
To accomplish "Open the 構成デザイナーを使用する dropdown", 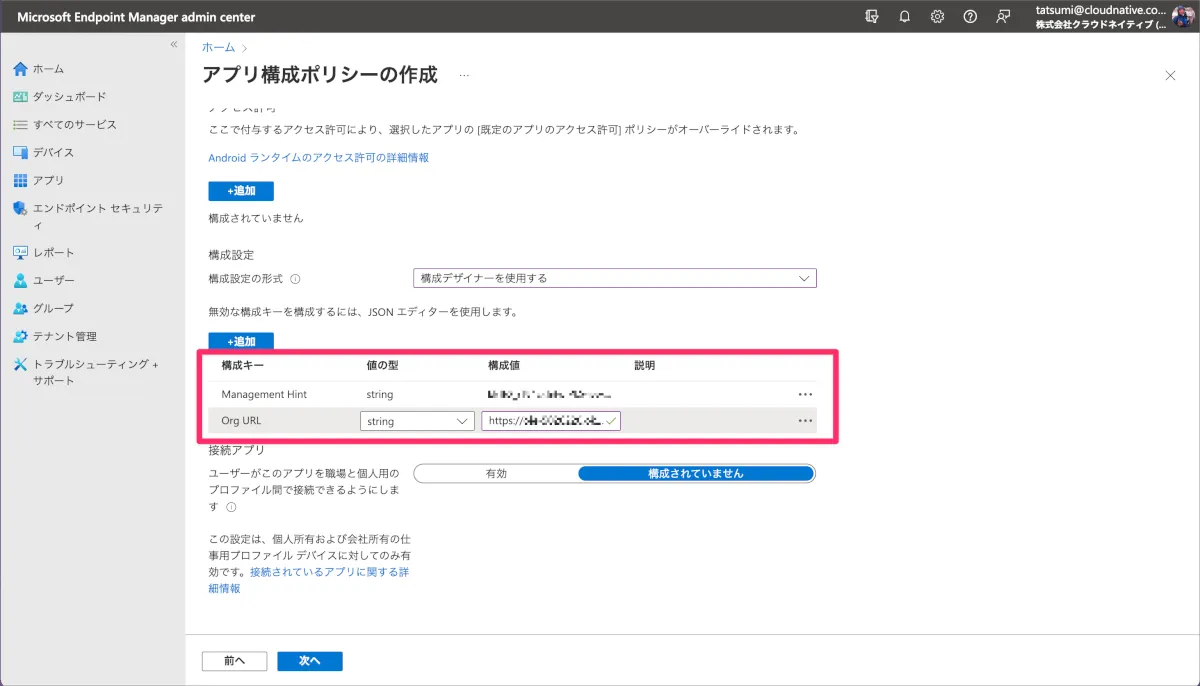I will (614, 278).
